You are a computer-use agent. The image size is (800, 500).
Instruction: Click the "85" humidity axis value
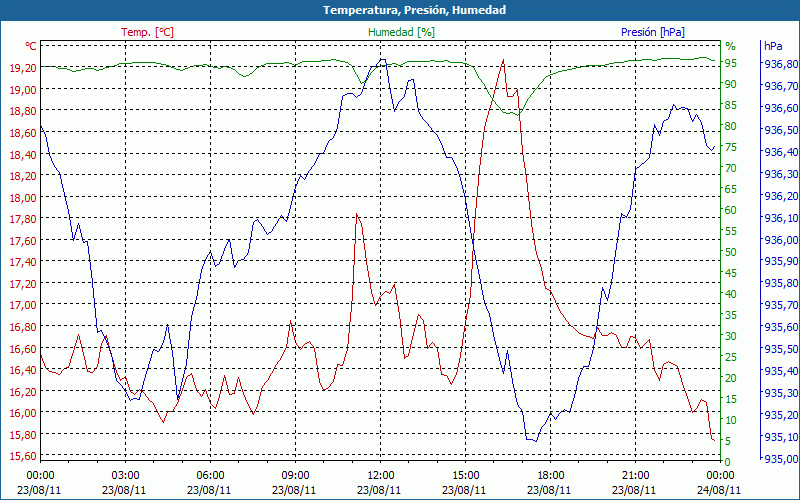(731, 105)
